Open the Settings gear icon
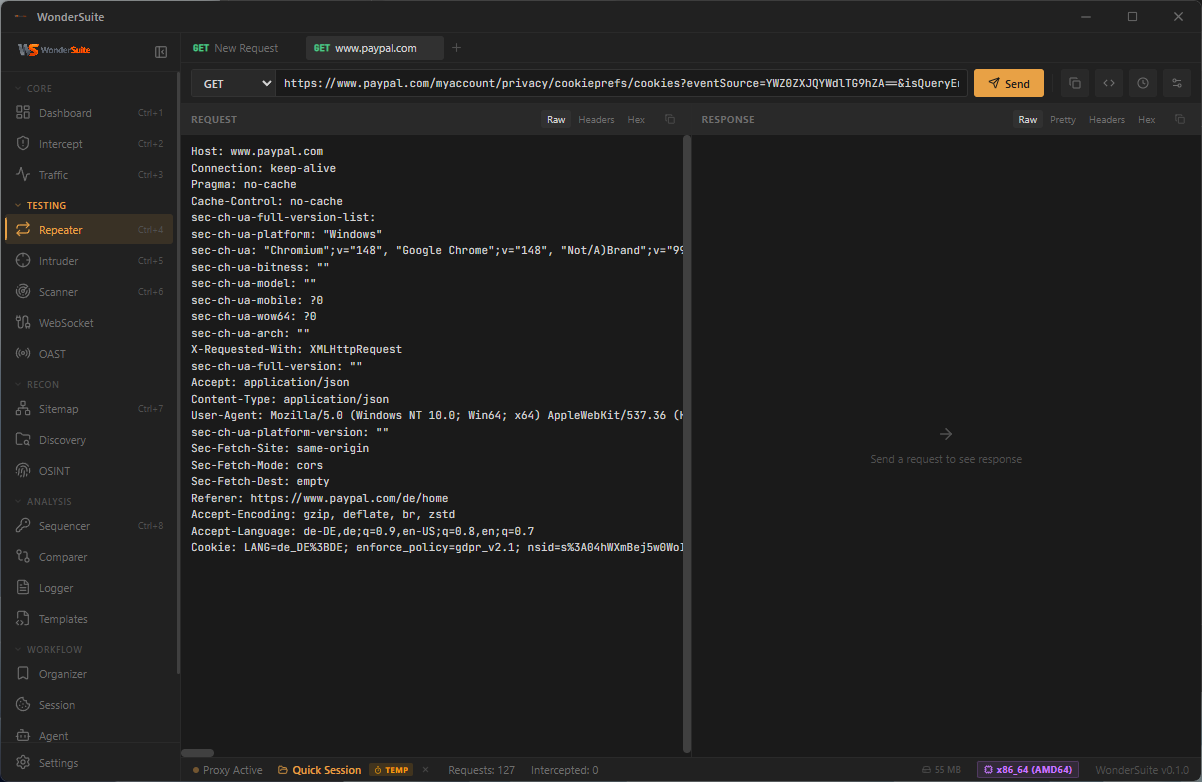1202x782 pixels. tap(23, 763)
